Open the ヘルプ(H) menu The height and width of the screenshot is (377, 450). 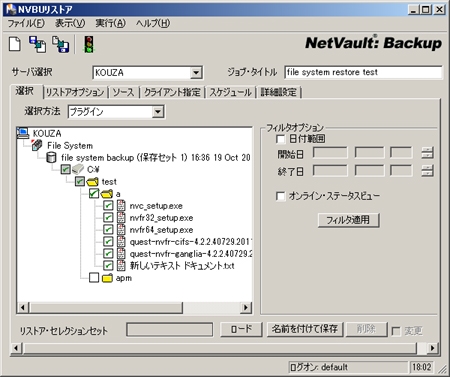click(153, 23)
